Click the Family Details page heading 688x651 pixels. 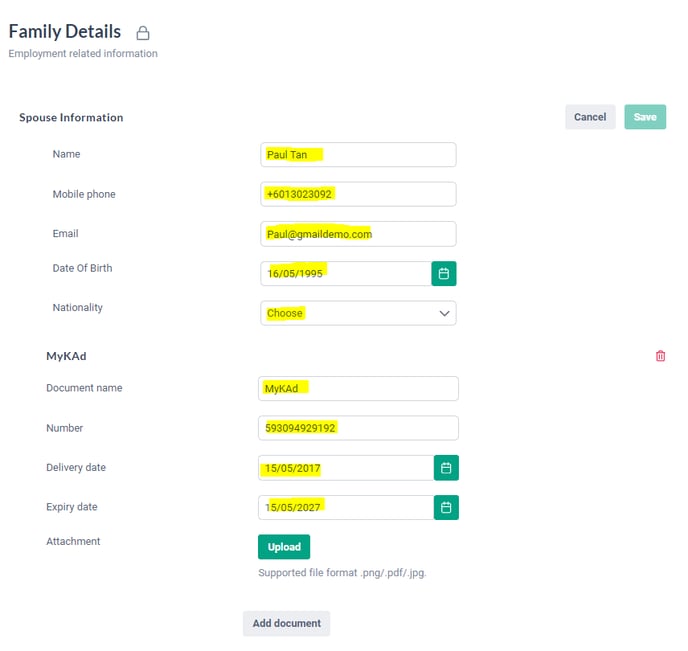tap(64, 32)
